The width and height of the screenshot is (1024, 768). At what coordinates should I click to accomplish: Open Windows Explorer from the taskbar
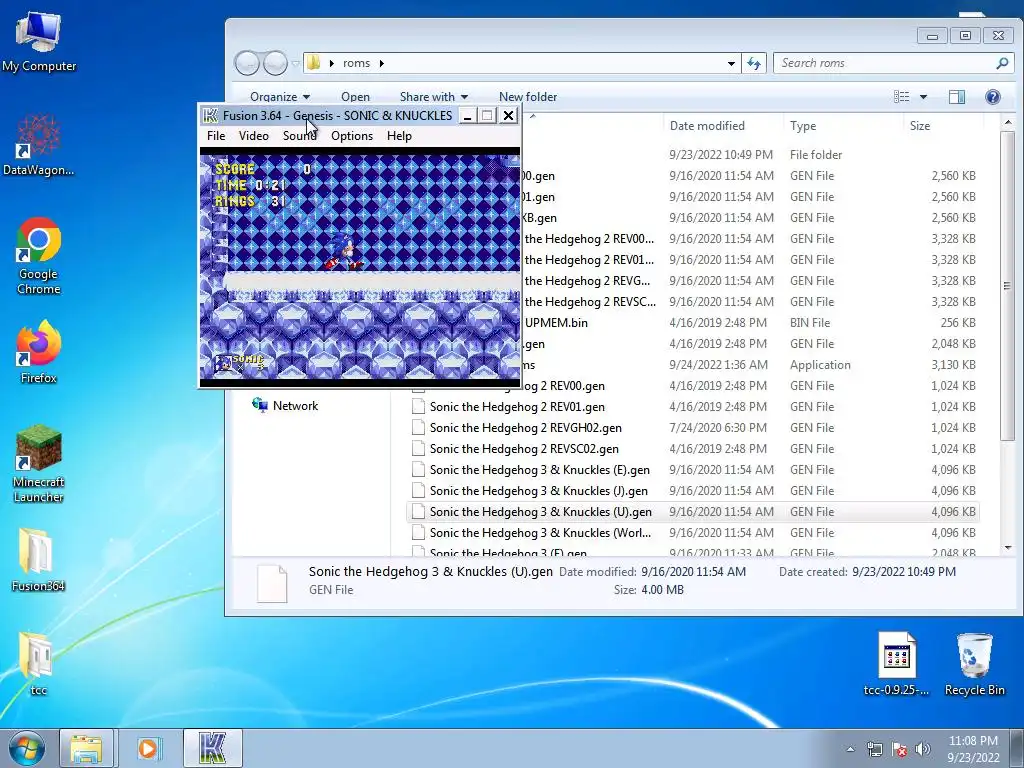[x=87, y=748]
